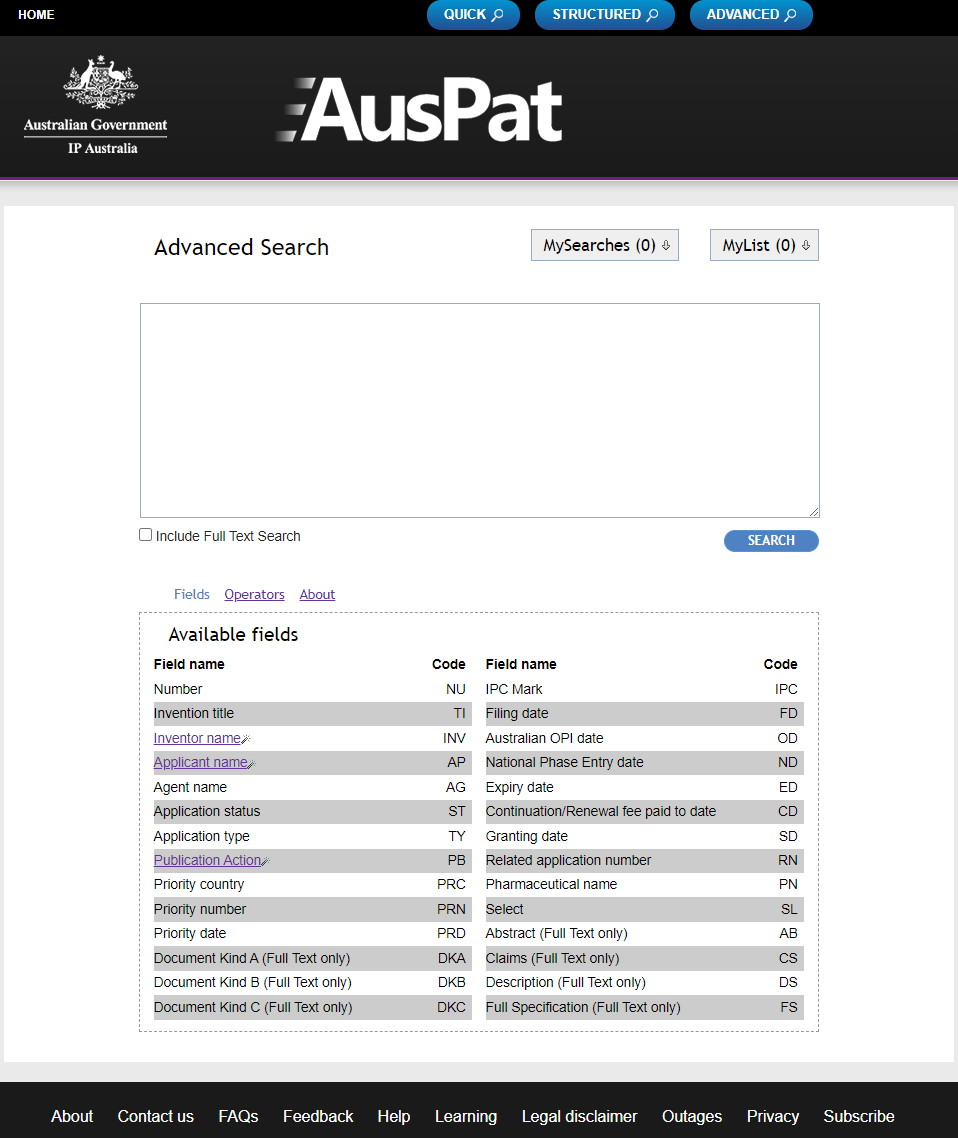Click the Application type field name
Screen dimensions: 958x1138
(x=202, y=836)
